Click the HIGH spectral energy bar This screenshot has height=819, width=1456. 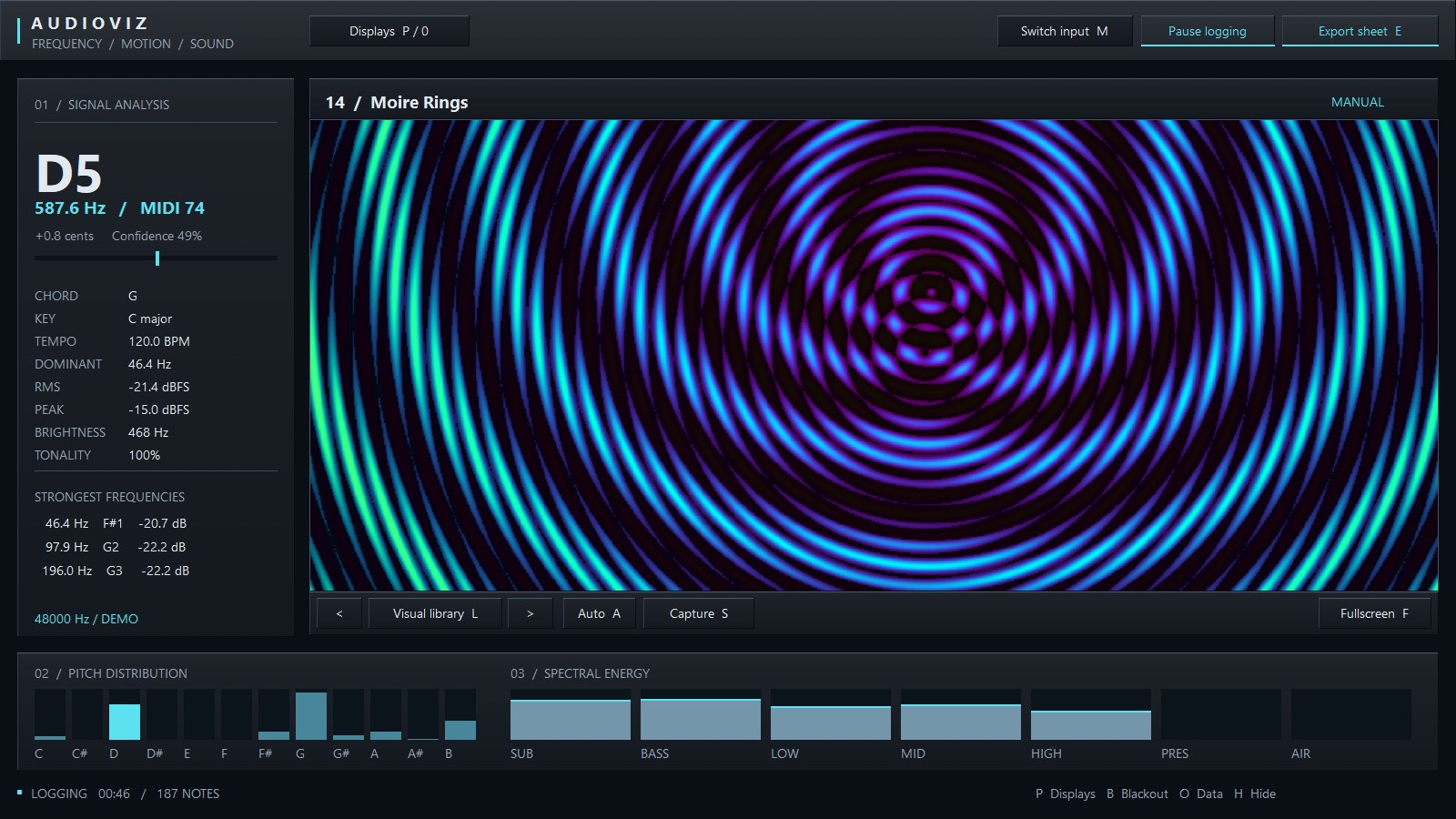[1091, 714]
